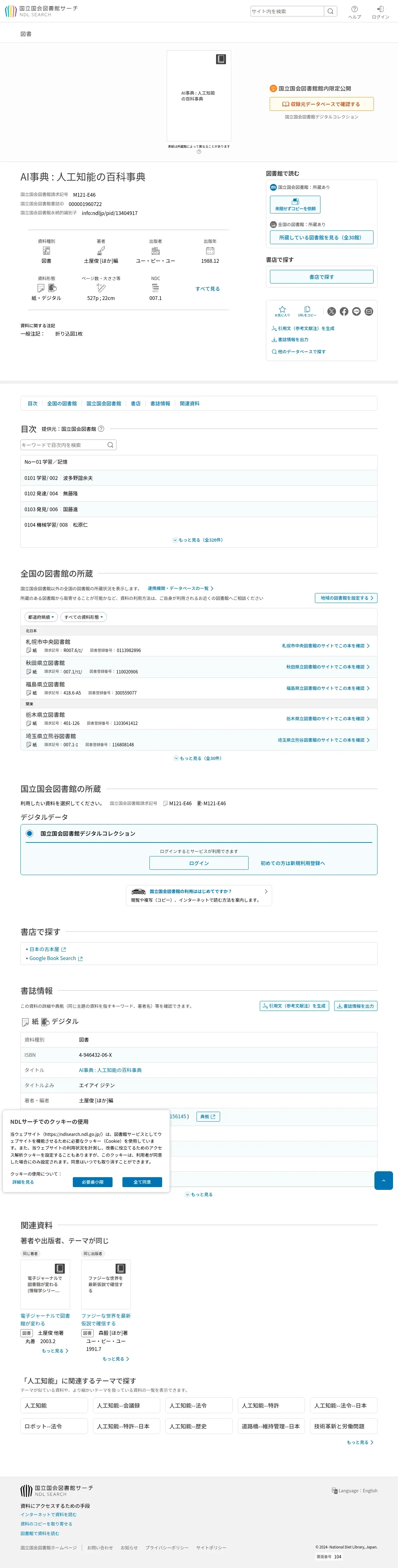398x1568 pixels.
Task: Jump to 全国の図書館 section tab
Action: (62, 404)
